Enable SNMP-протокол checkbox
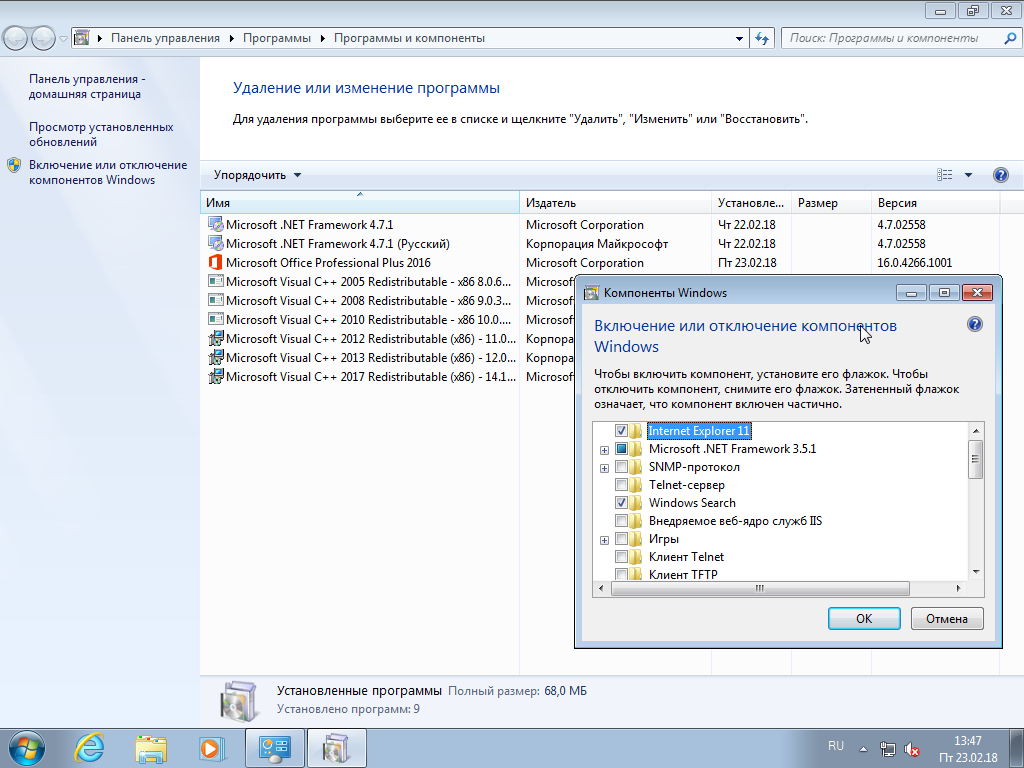The height and width of the screenshot is (768, 1024). pyautogui.click(x=621, y=467)
